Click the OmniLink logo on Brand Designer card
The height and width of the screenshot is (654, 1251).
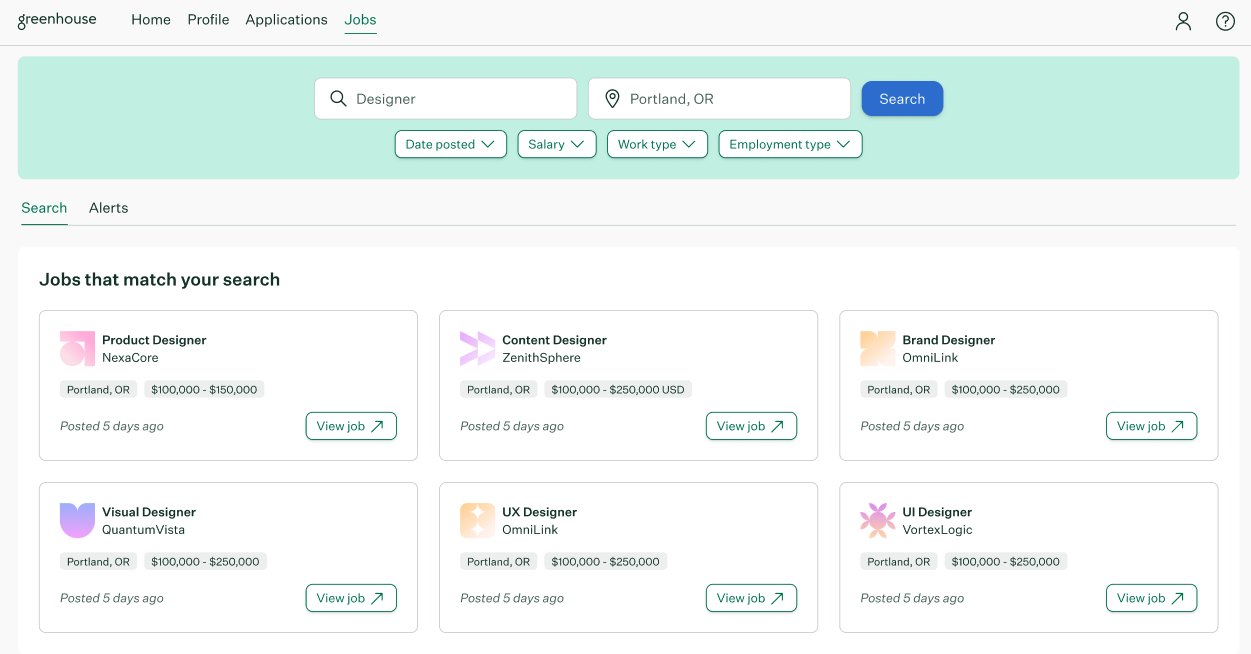coord(877,349)
